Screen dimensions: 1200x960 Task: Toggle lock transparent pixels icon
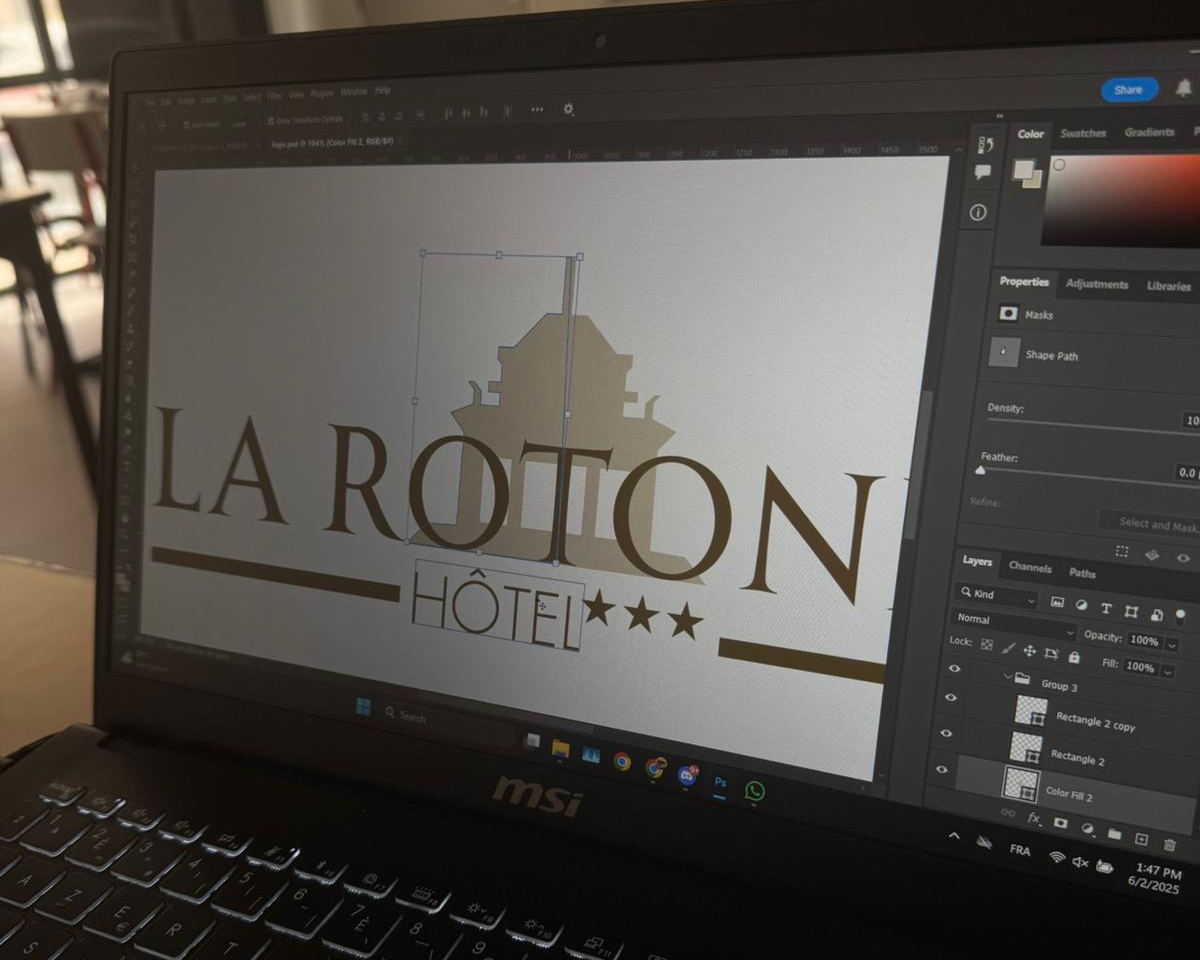pos(987,645)
